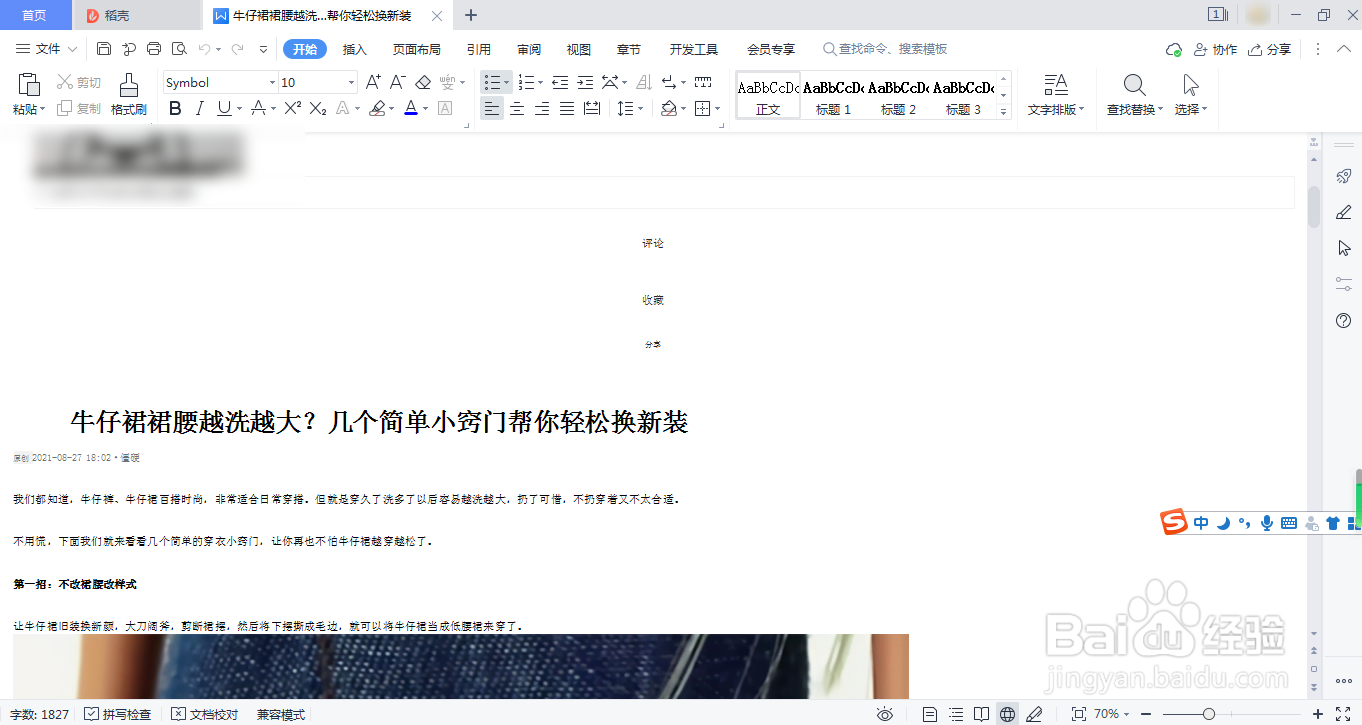Apply subscript X₂ formatting

tap(318, 108)
